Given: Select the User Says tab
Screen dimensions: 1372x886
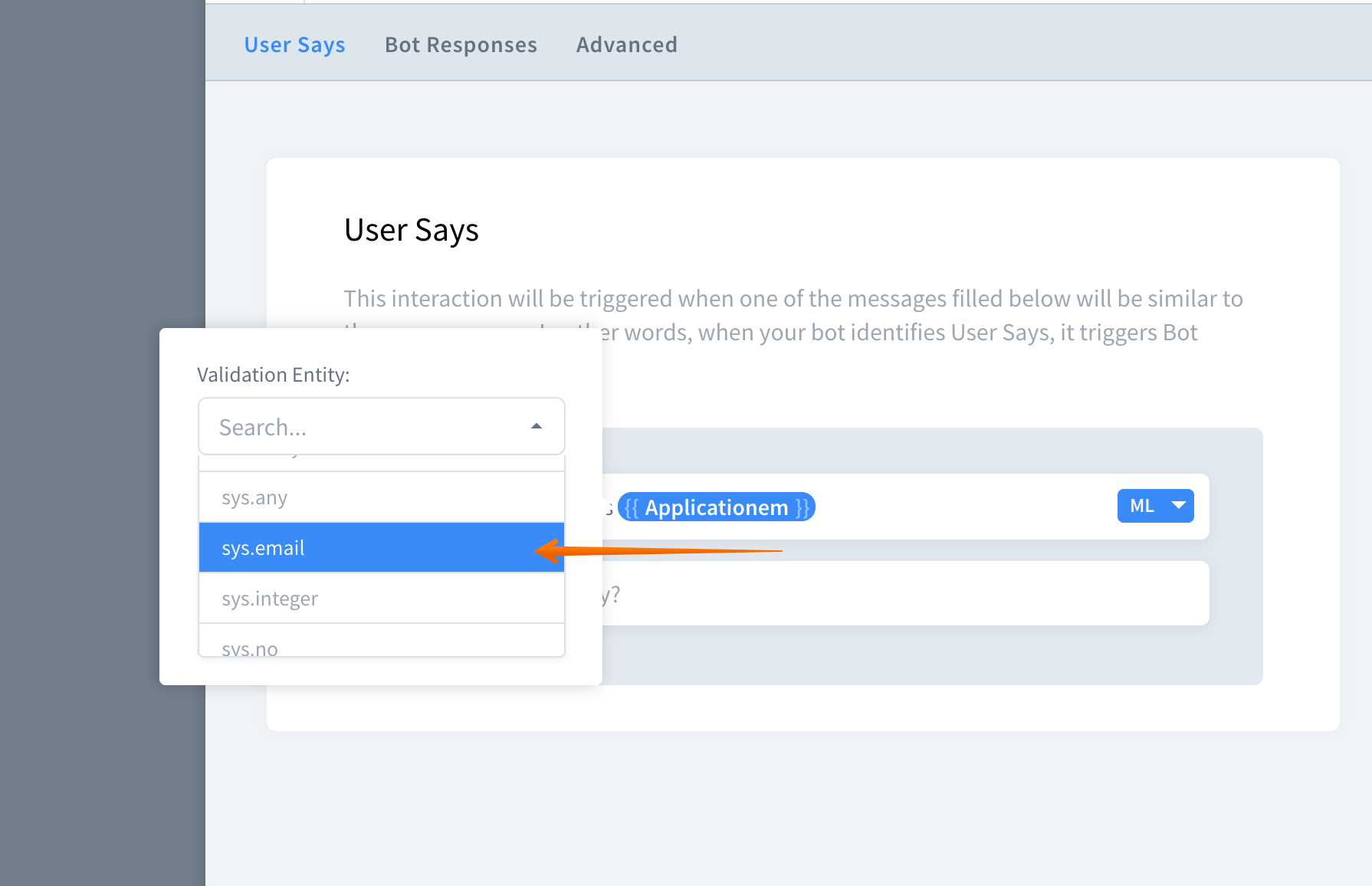Looking at the screenshot, I should point(294,44).
